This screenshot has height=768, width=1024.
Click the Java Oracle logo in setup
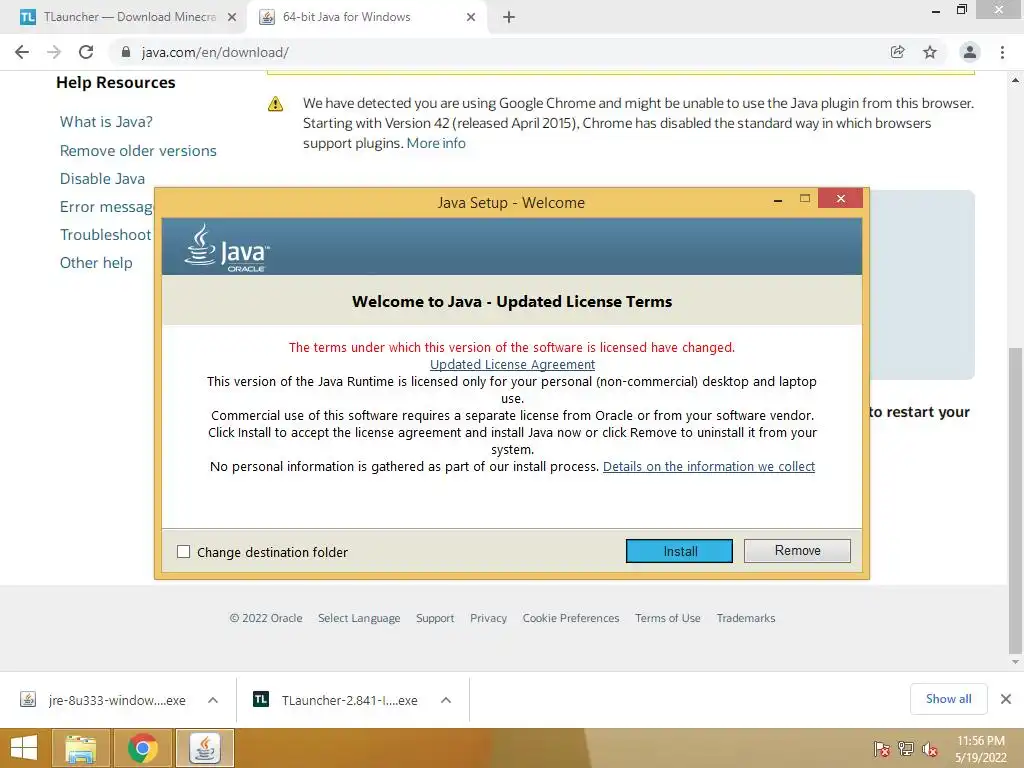click(227, 248)
